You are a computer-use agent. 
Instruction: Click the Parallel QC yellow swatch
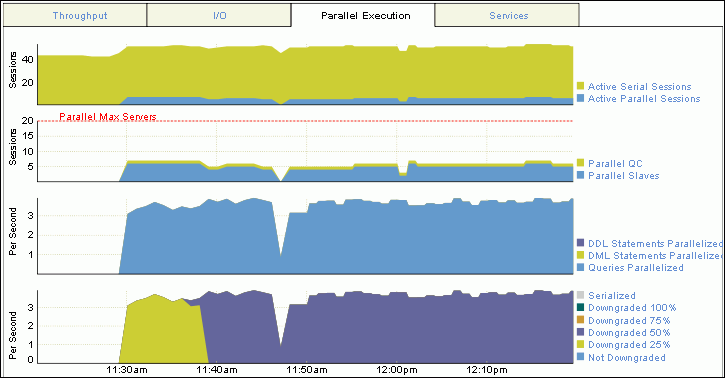[x=580, y=163]
